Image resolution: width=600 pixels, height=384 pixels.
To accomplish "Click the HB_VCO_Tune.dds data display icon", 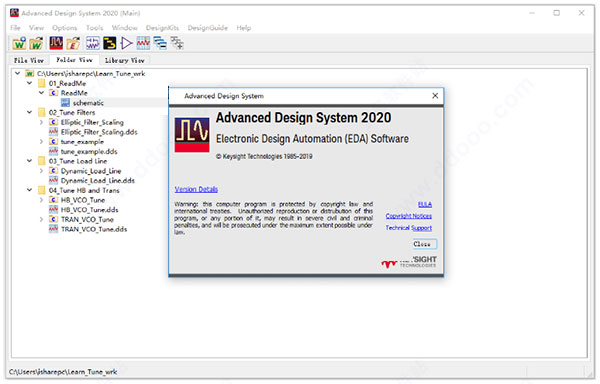I will (x=54, y=210).
